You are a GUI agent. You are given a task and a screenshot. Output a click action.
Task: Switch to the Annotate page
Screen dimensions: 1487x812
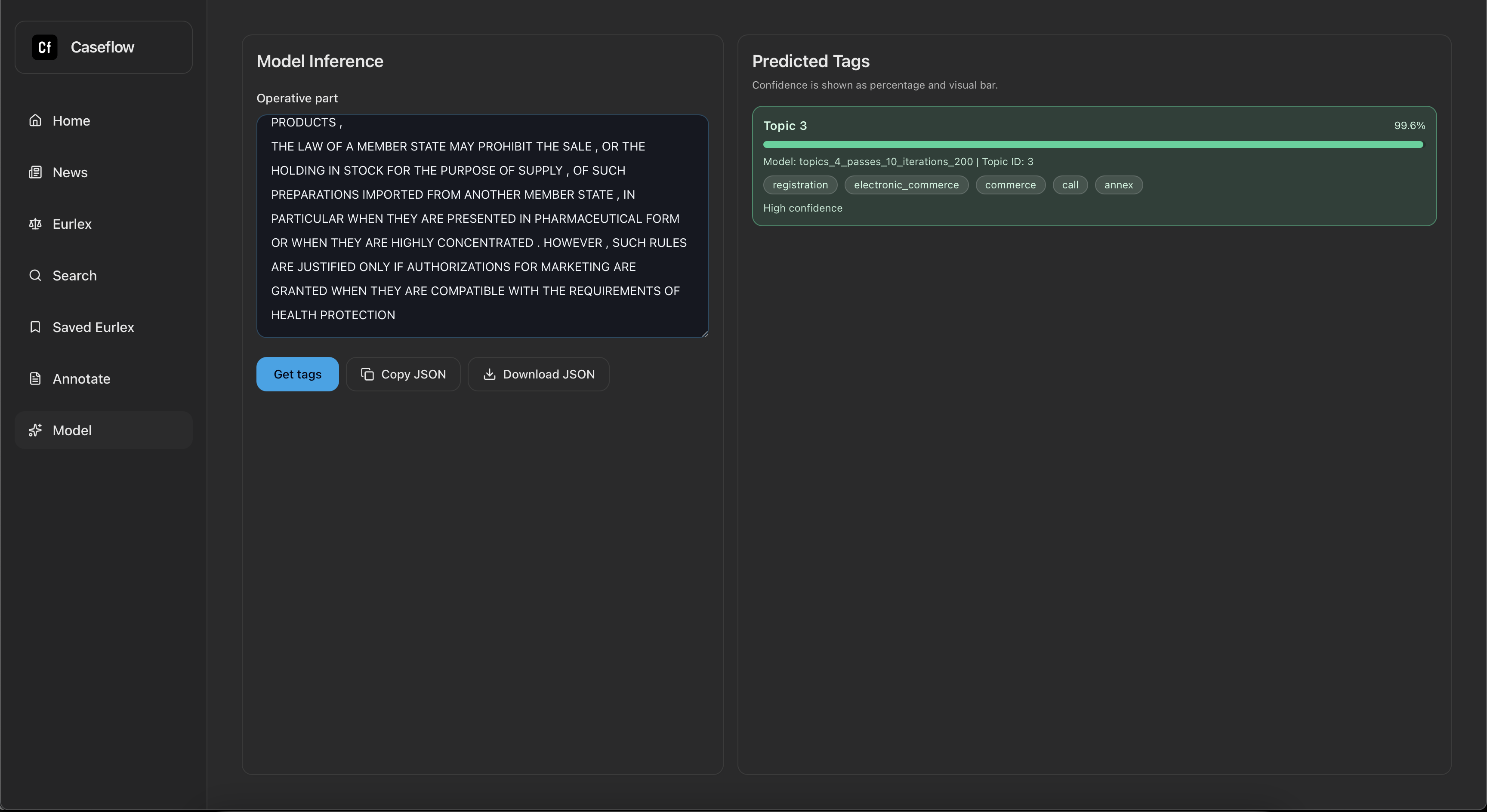(x=103, y=378)
